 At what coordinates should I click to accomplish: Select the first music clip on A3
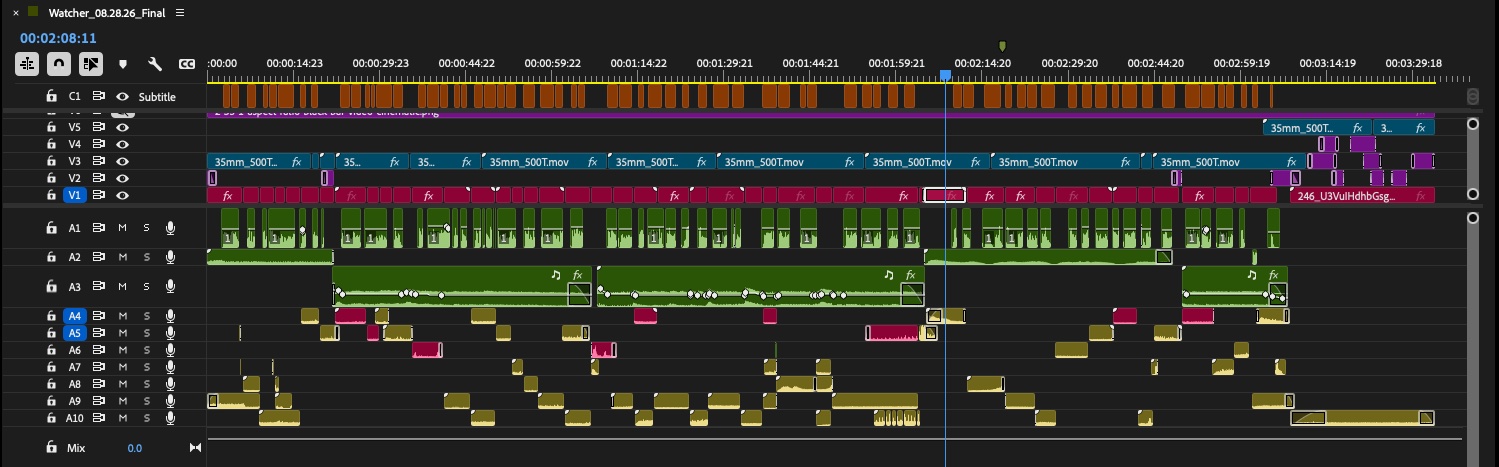[x=462, y=286]
